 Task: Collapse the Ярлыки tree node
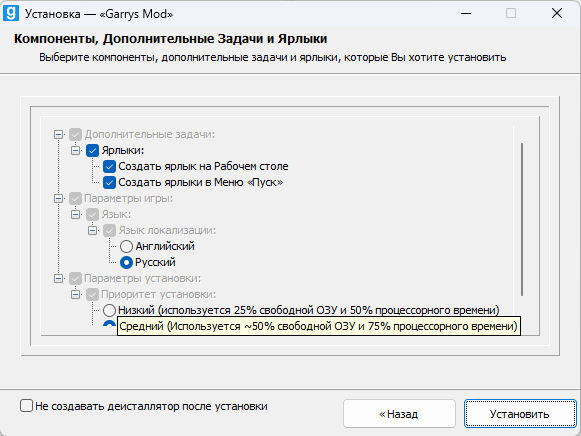tap(76, 150)
